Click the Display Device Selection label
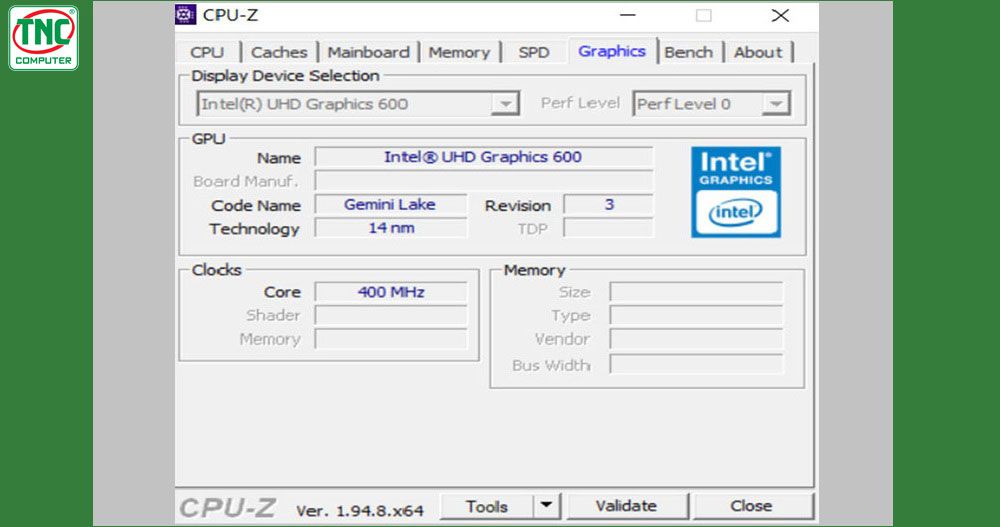This screenshot has height=527, width=1000. [285, 76]
